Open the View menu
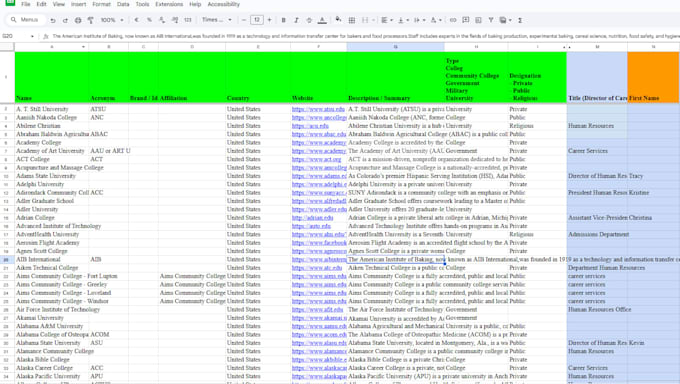 click(59, 4)
